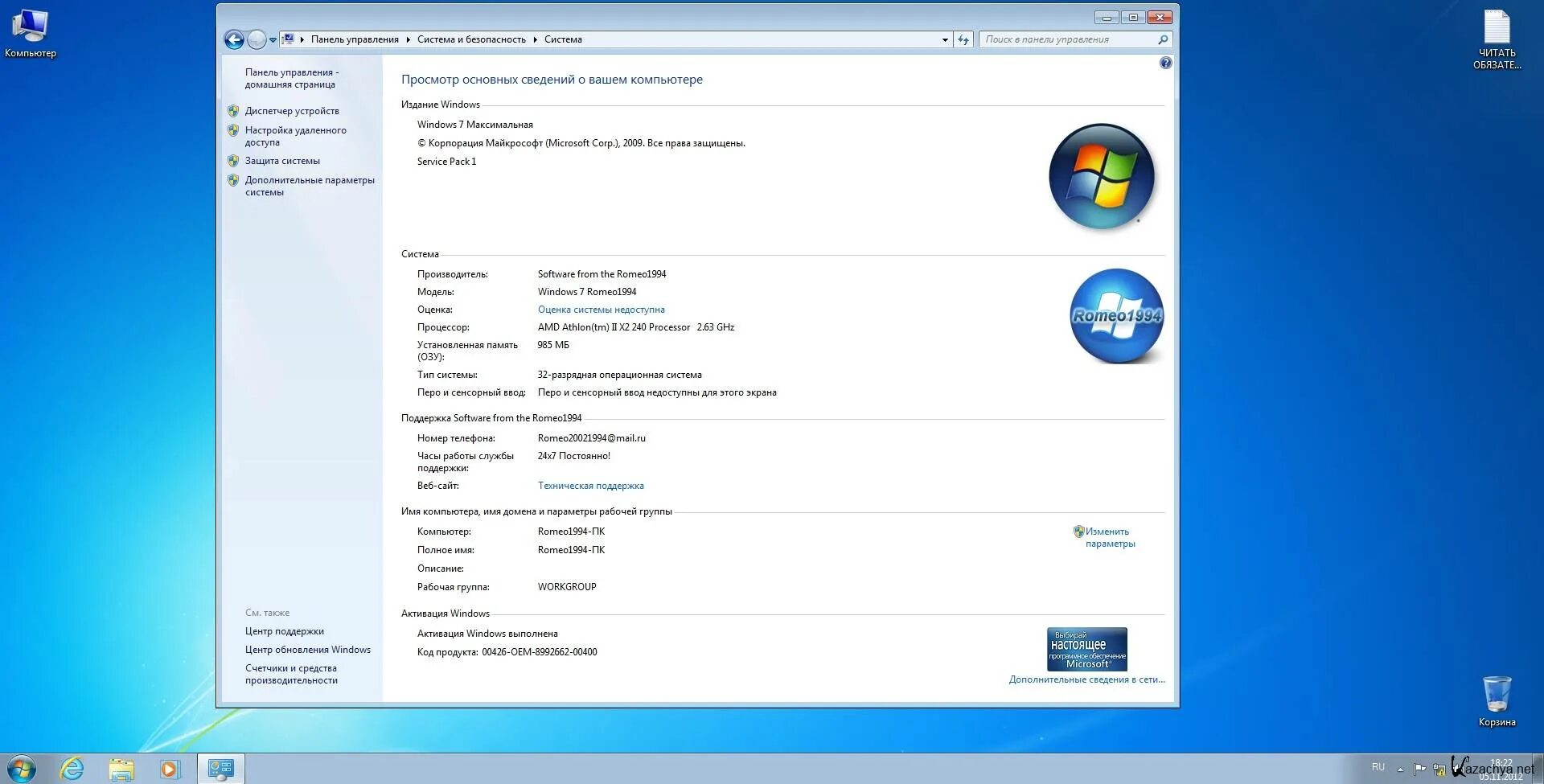Image resolution: width=1544 pixels, height=784 pixels.
Task: Open Дополнительные параметры системы link
Action: click(310, 186)
